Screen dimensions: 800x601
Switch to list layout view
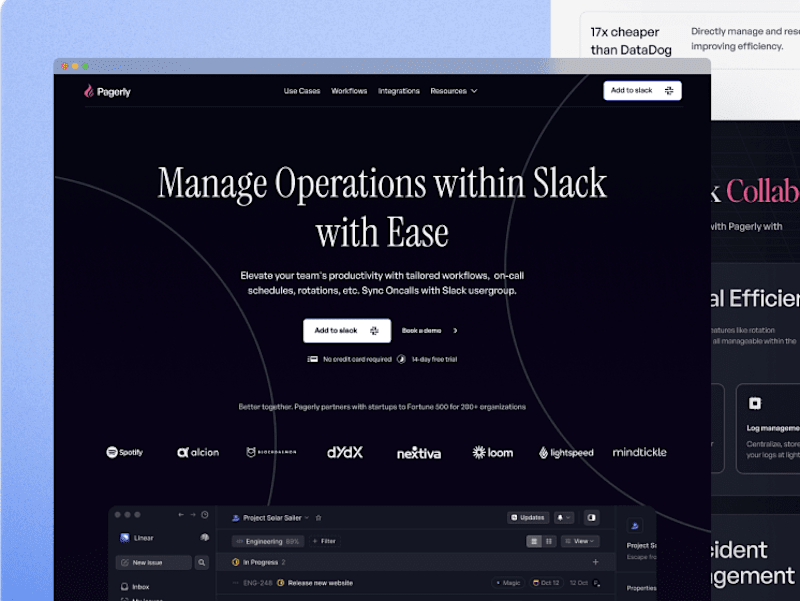coord(534,541)
